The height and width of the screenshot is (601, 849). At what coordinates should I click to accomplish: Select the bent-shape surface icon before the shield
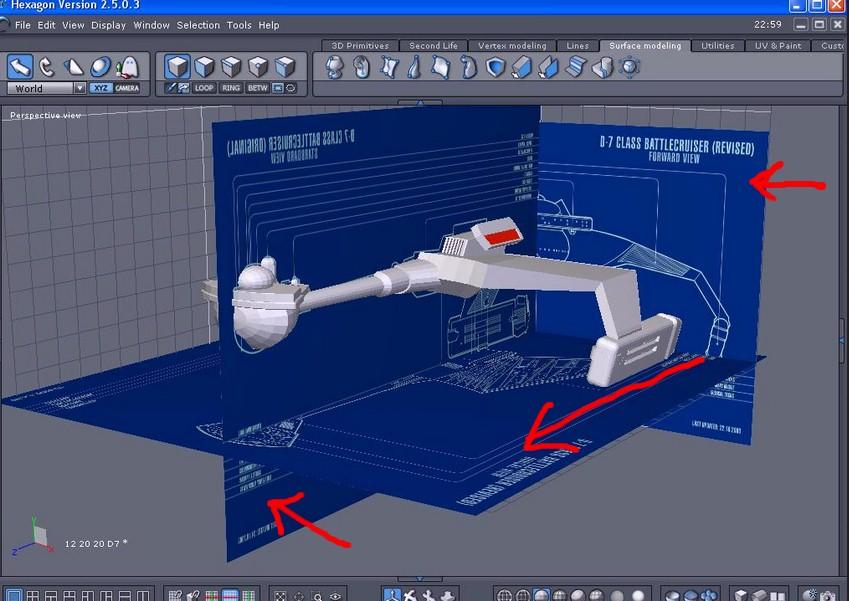[x=468, y=68]
